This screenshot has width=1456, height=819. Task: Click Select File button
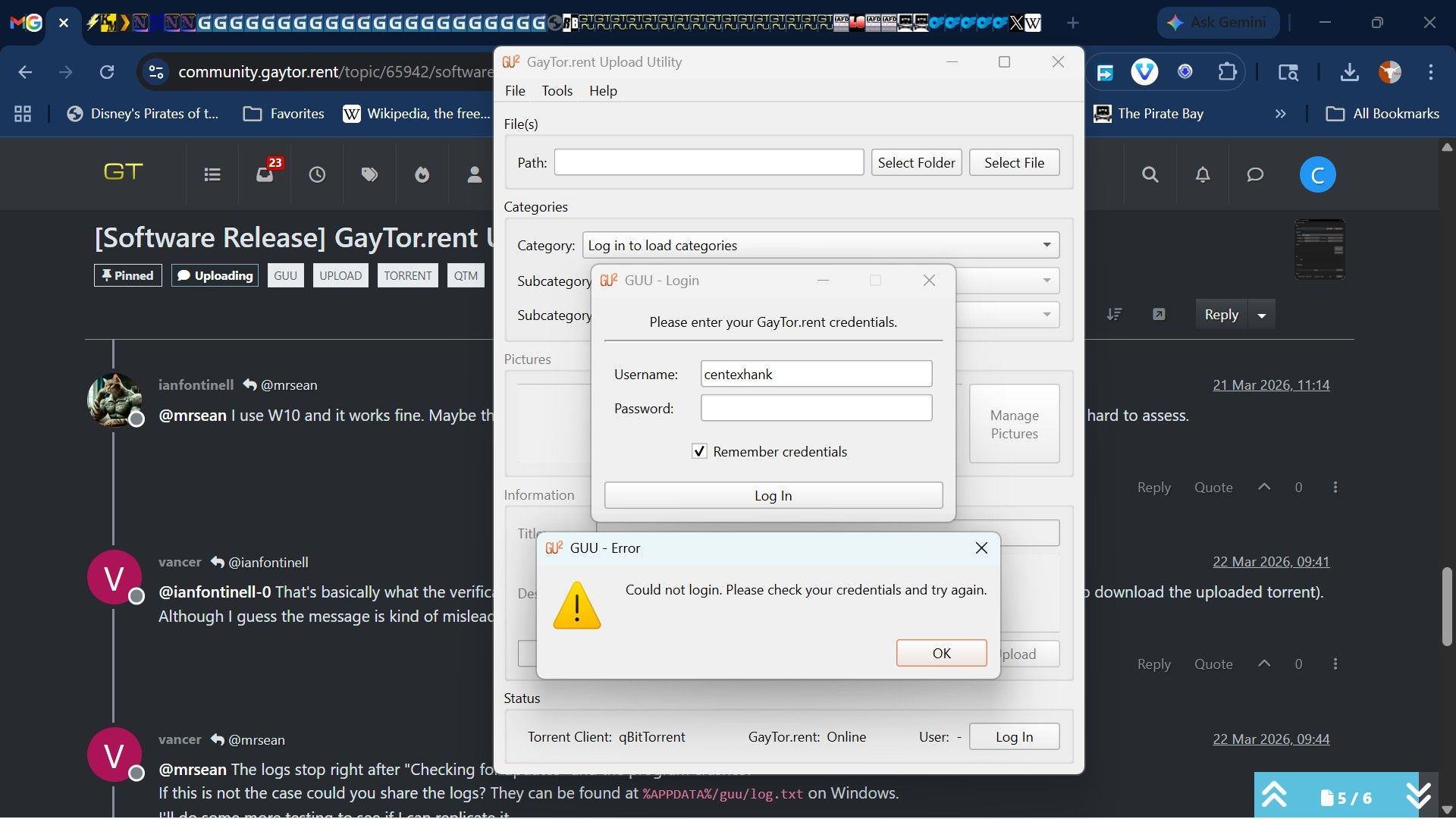1014,162
